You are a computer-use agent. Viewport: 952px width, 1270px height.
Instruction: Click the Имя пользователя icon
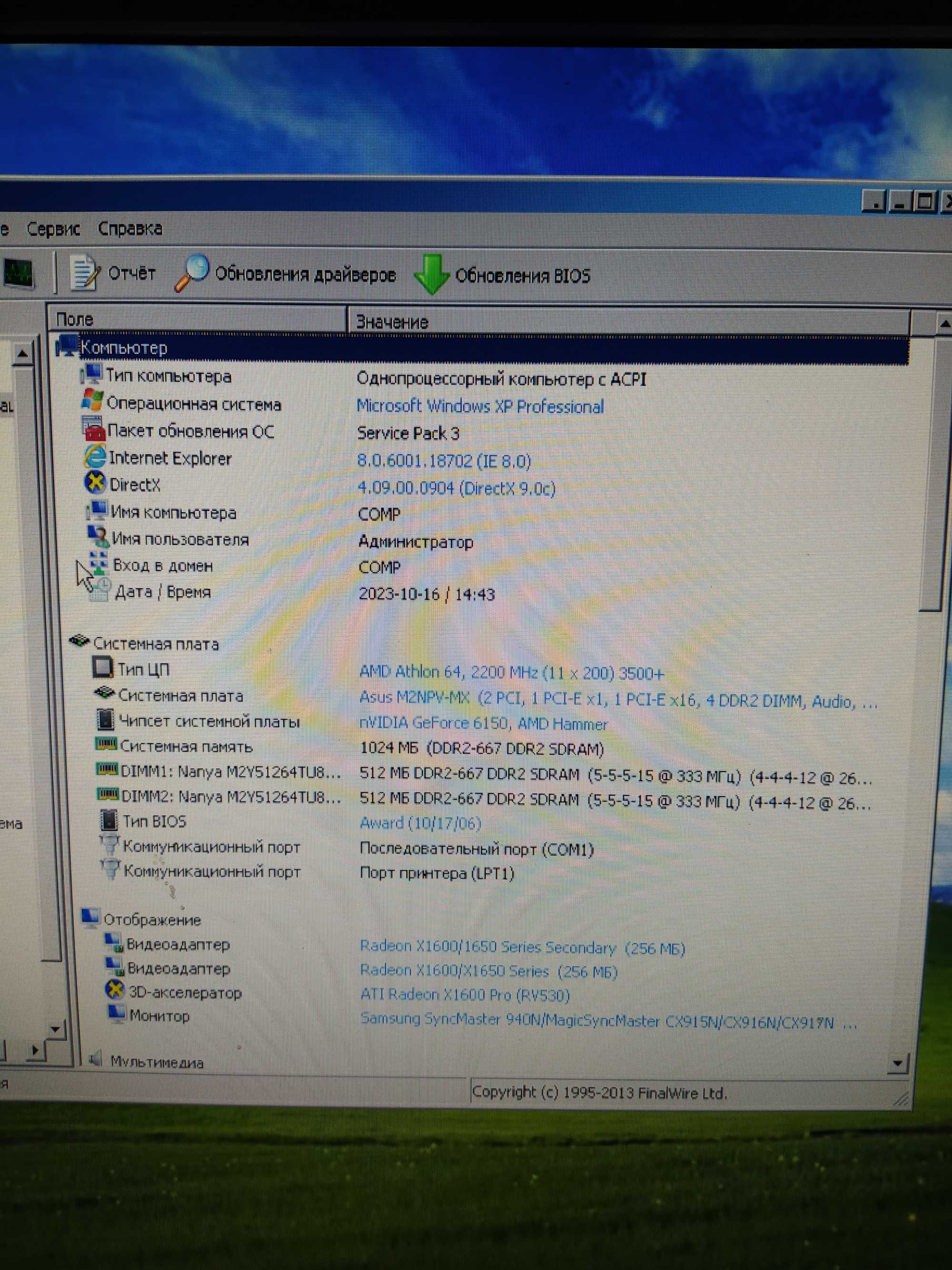pos(98,537)
